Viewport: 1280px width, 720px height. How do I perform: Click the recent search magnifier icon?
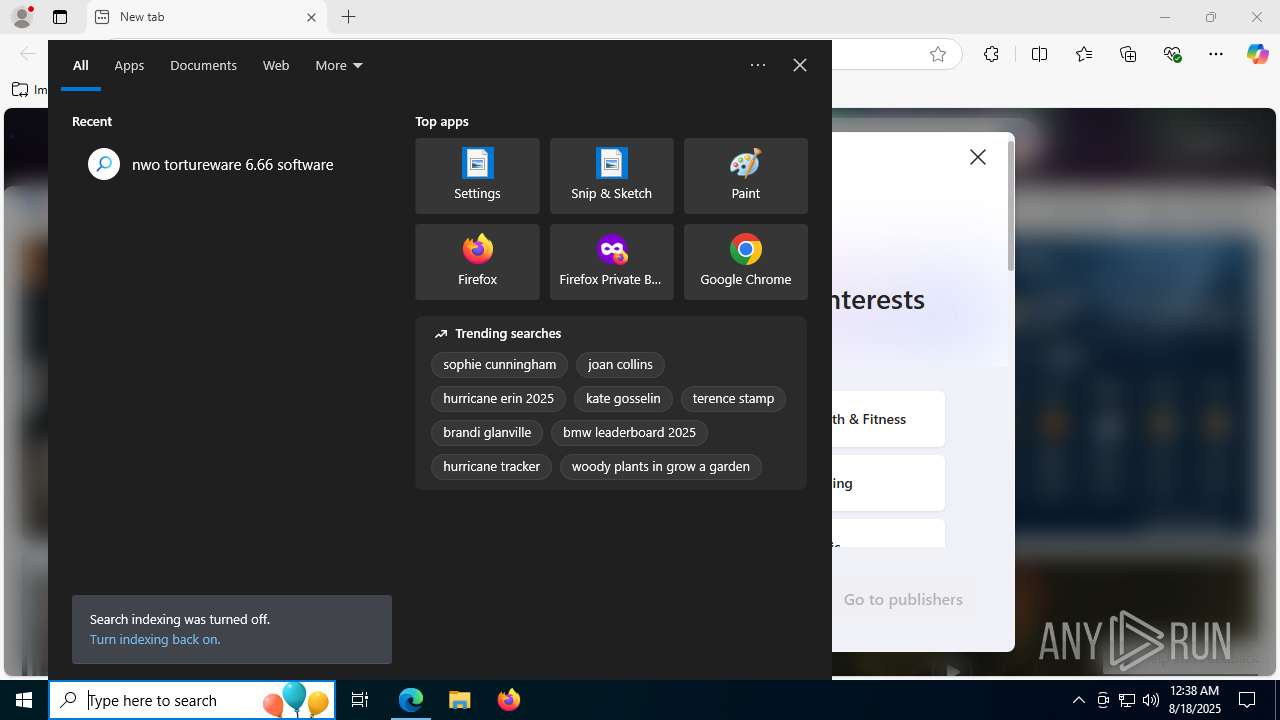tap(104, 164)
